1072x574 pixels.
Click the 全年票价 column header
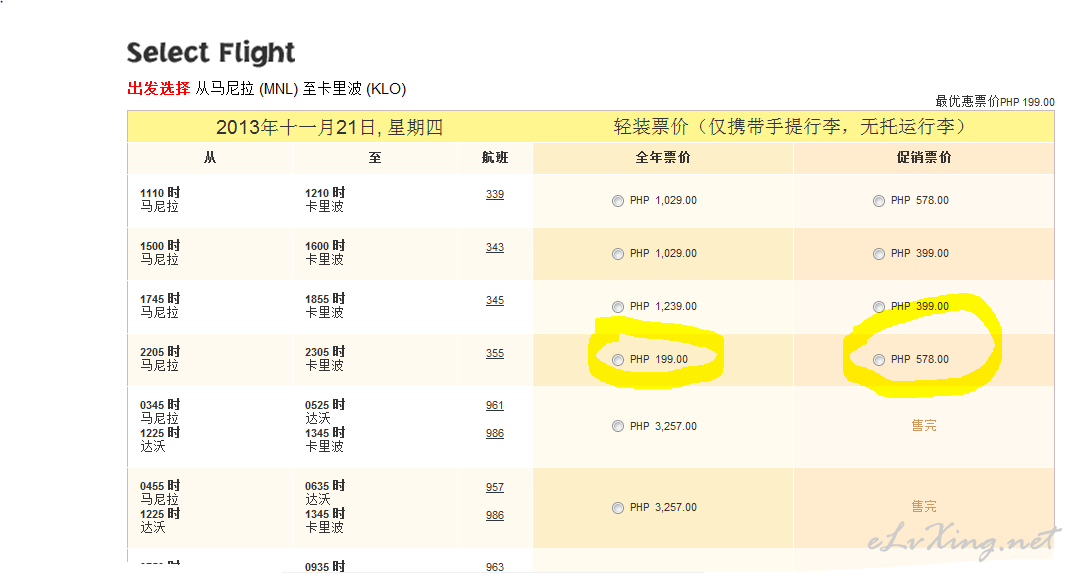coord(662,158)
